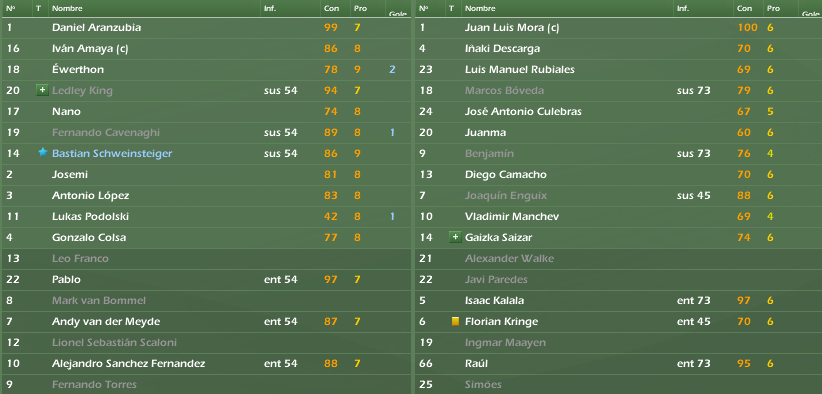The height and width of the screenshot is (394, 822).
Task: Click the injury icon beside Gaizka Saizar
Action: tap(455, 237)
